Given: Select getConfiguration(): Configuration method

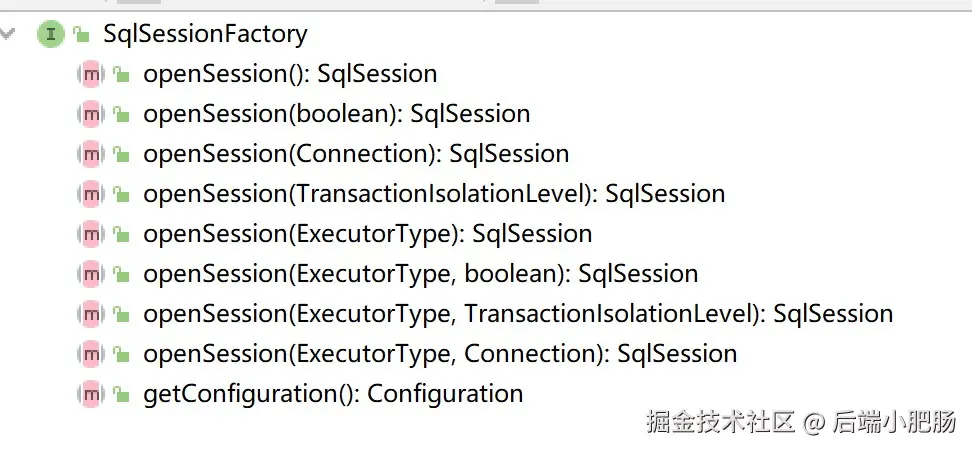Looking at the screenshot, I should [333, 394].
